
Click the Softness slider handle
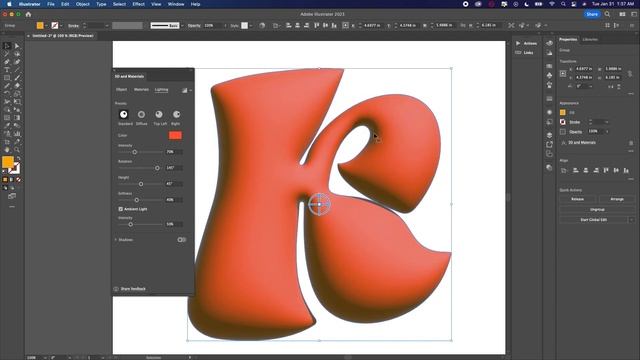coord(137,200)
